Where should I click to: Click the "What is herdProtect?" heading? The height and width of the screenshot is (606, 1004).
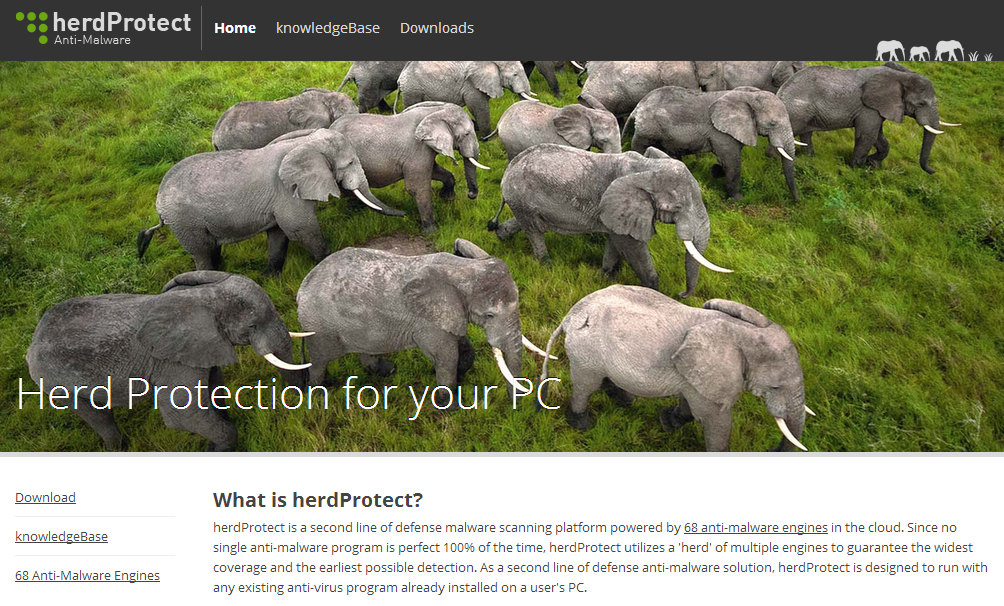coord(318,500)
